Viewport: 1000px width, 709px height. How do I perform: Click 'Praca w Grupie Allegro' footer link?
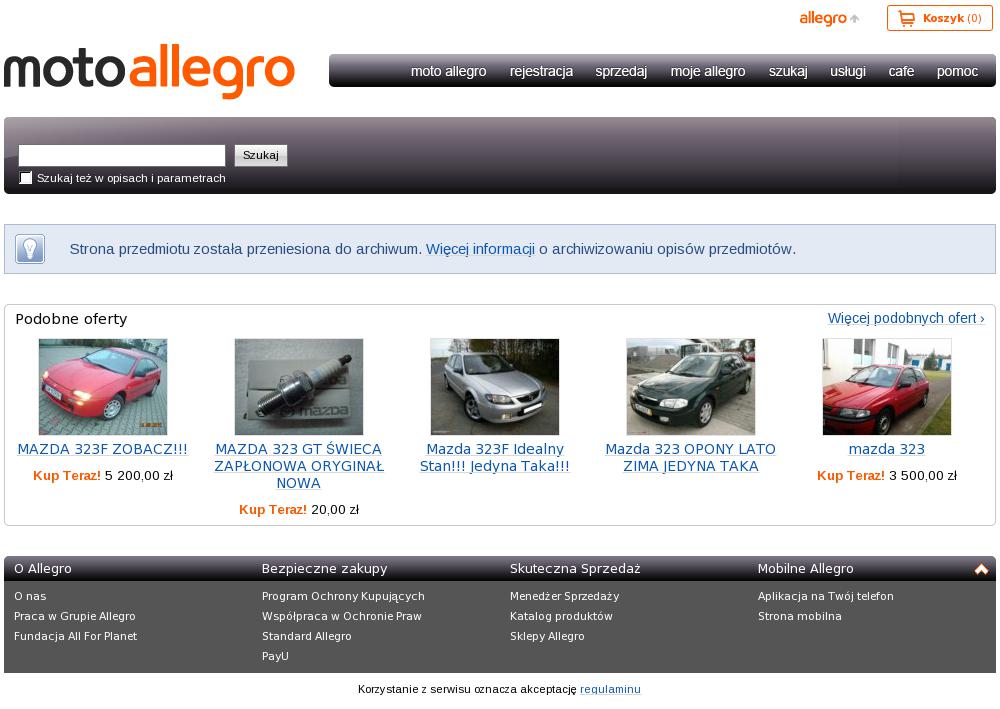coord(75,616)
